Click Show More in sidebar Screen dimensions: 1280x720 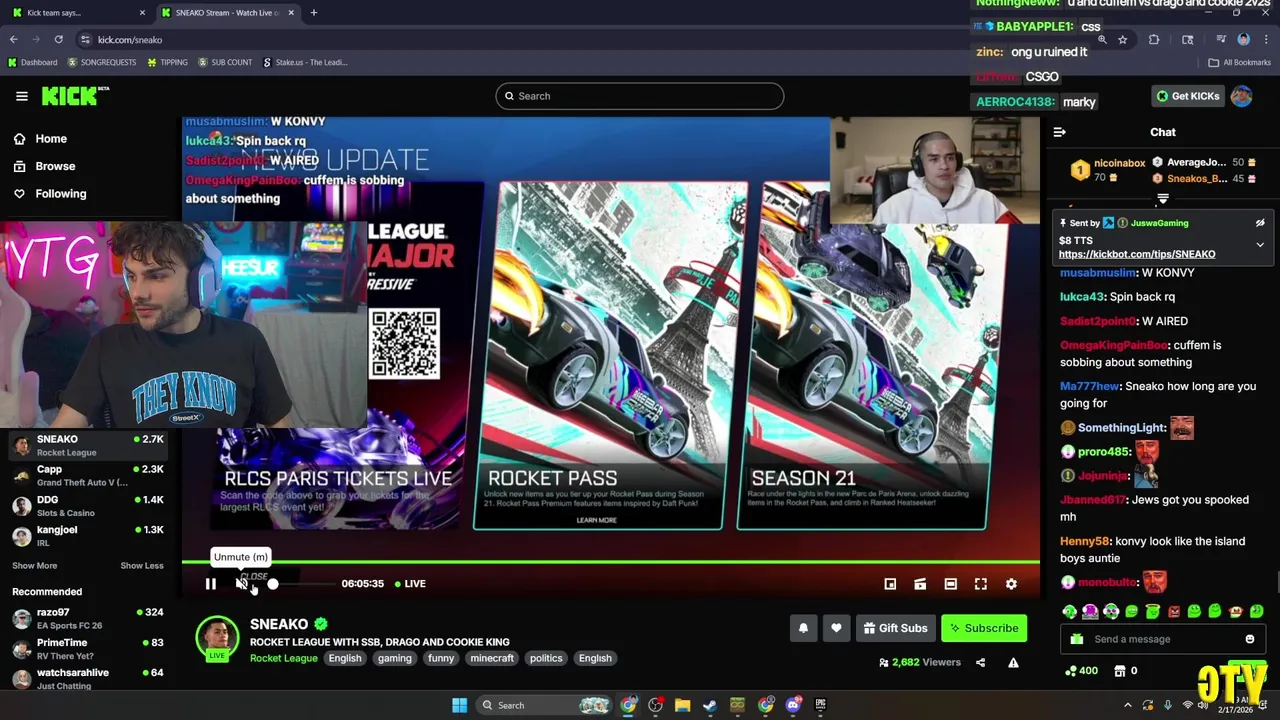pos(35,566)
